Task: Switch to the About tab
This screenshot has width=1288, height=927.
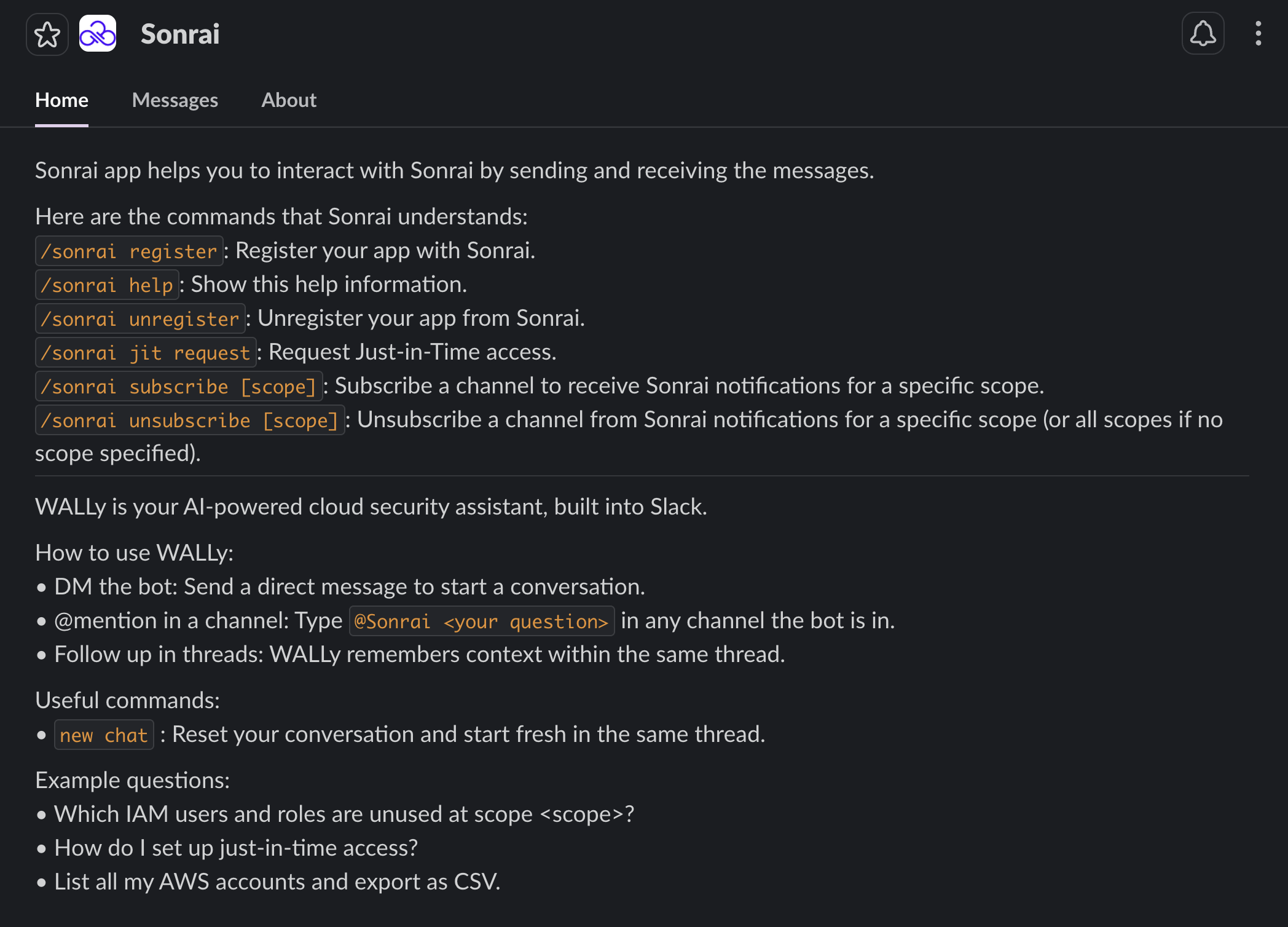Action: point(289,100)
